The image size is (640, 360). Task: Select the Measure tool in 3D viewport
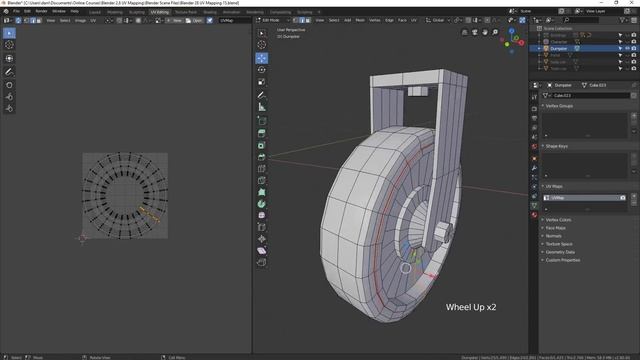point(262,107)
